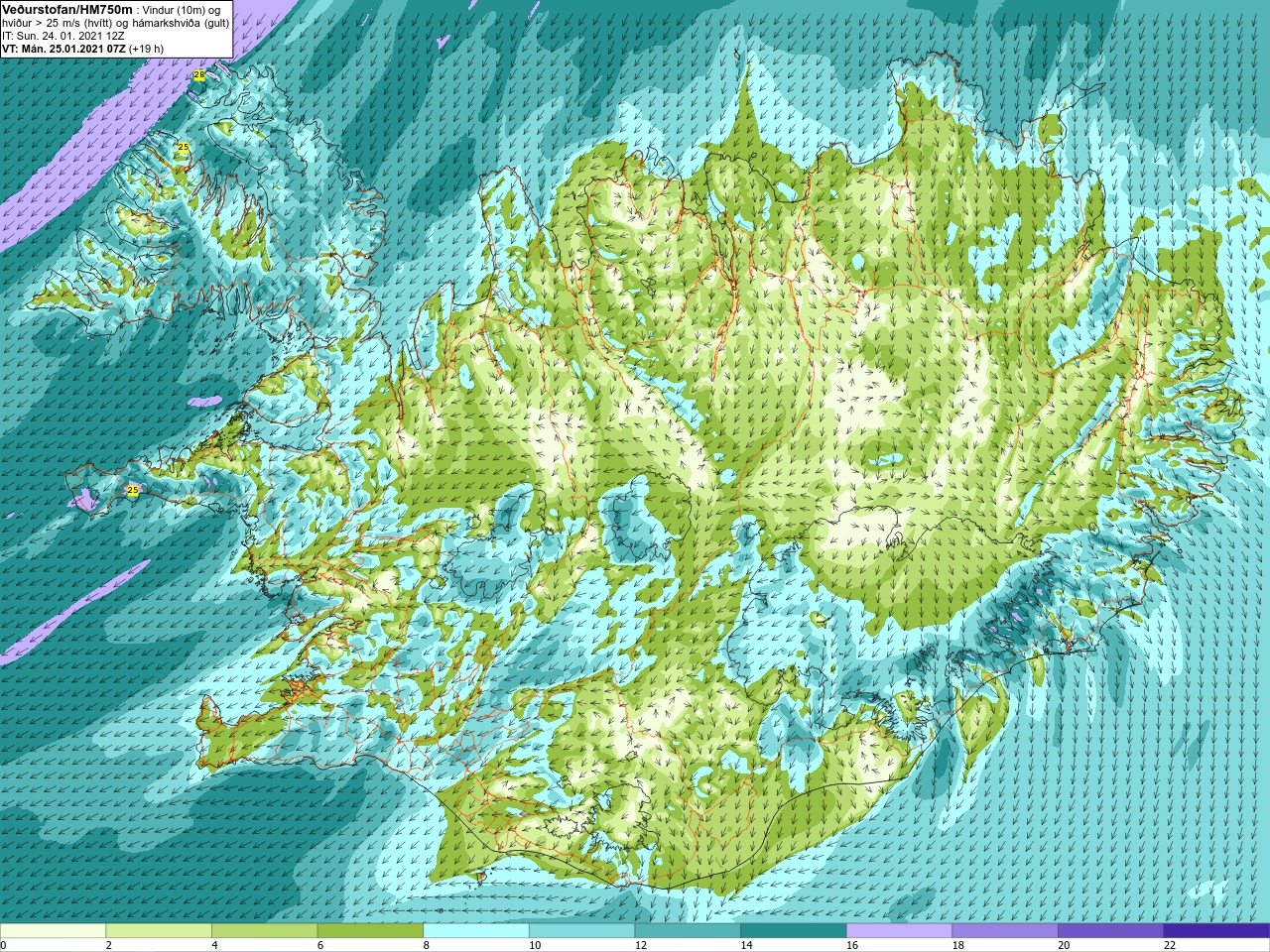1270x952 pixels.
Task: Click the 12–14 m/s teal legend swatch
Action: click(688, 931)
